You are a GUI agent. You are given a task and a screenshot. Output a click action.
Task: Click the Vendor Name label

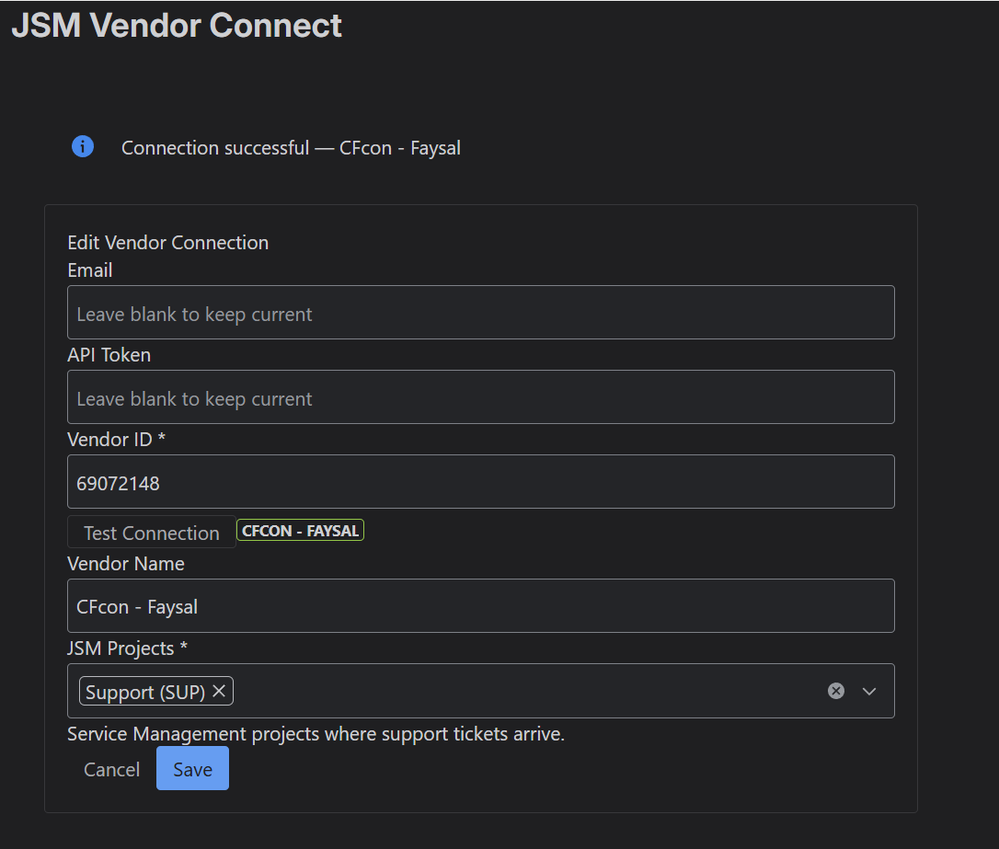[126, 564]
